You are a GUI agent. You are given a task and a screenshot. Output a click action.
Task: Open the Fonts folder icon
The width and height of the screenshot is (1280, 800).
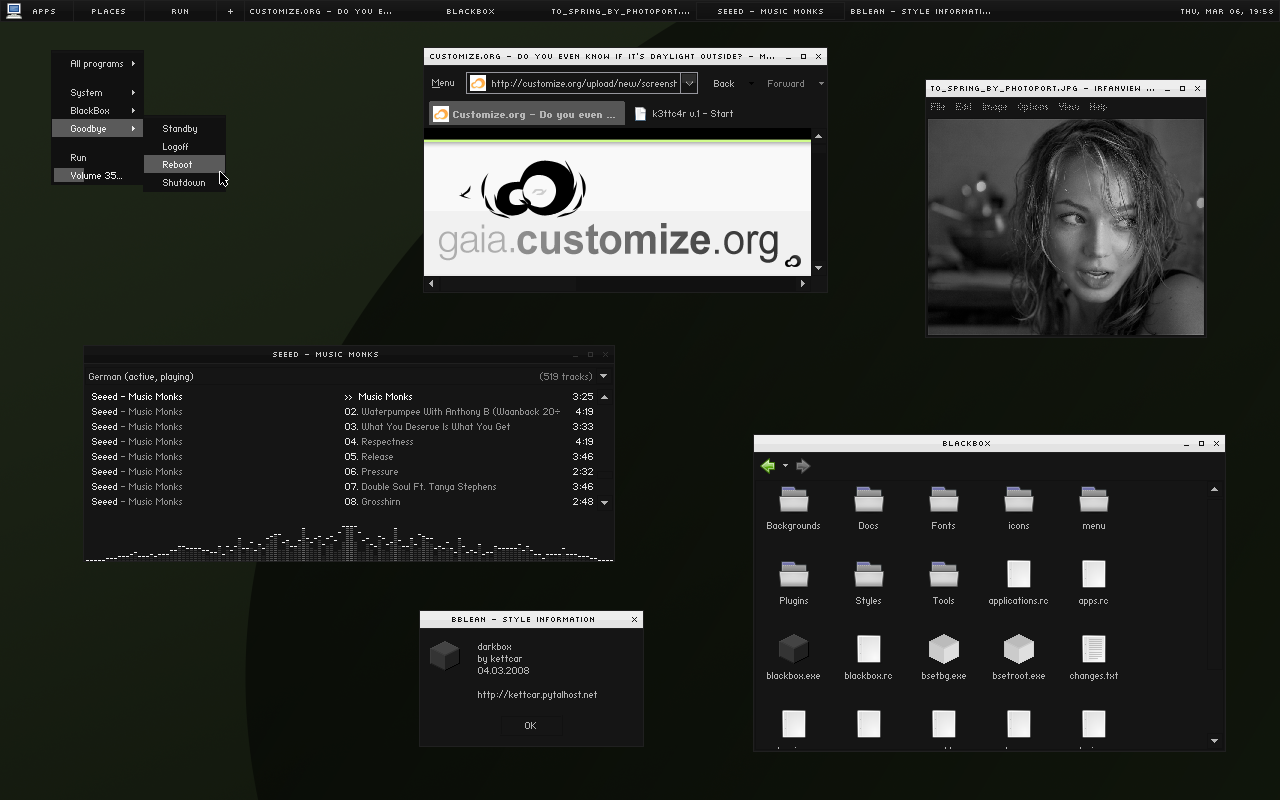coord(943,499)
